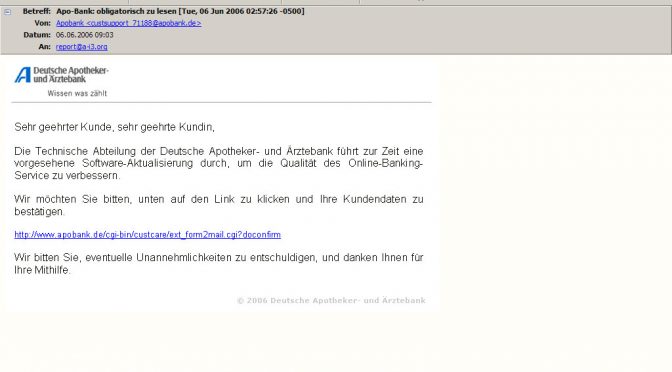
Task: Click the 'Datum:' header label
Action: 37,35
